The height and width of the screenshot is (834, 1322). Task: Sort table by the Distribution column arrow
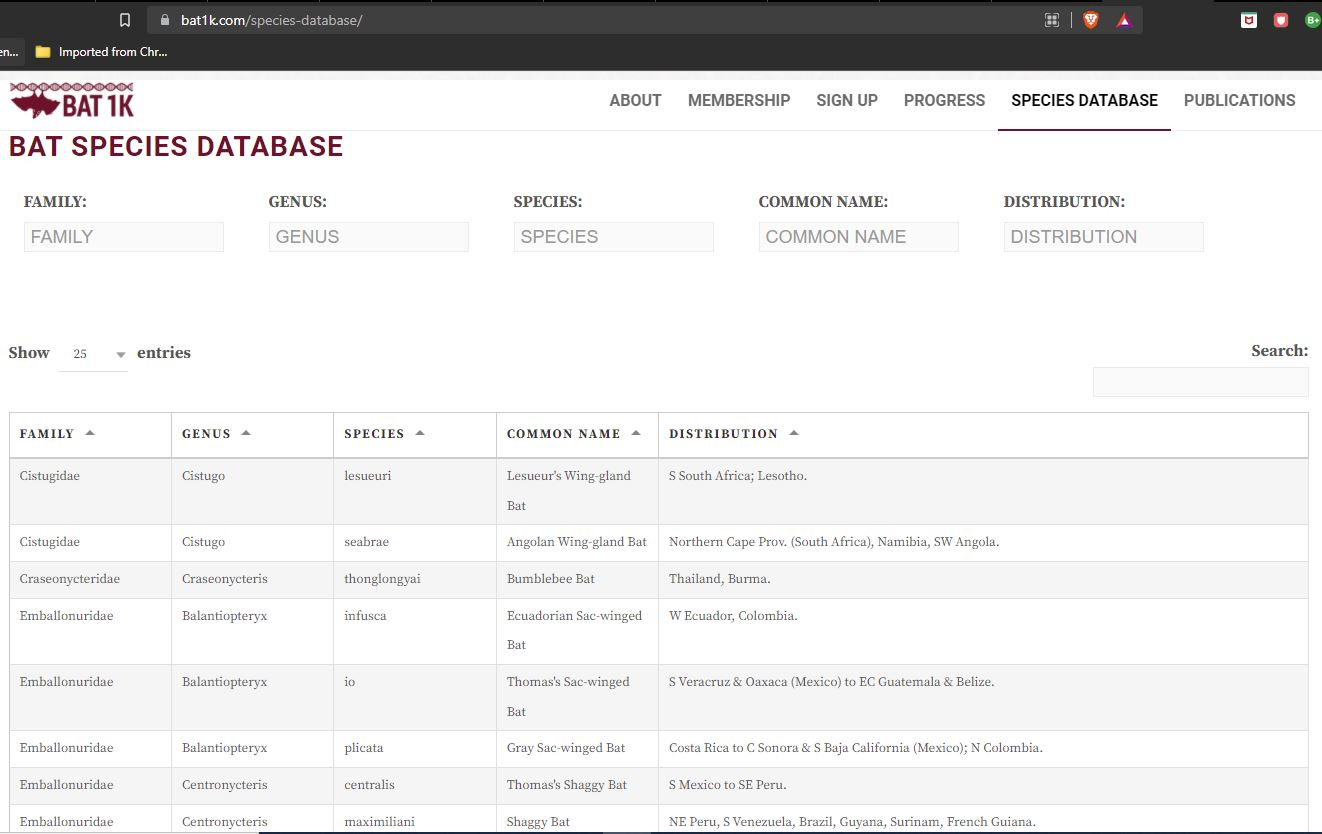click(x=794, y=433)
